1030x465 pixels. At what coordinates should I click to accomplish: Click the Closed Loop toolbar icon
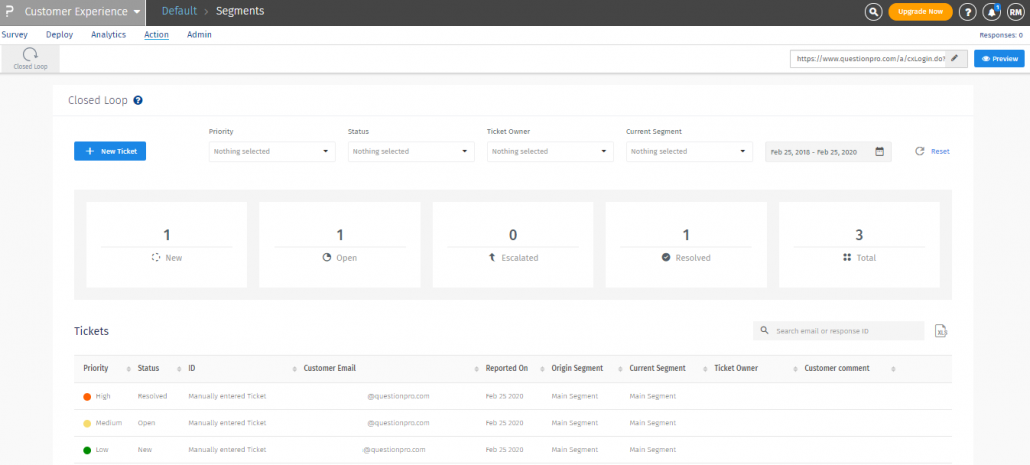[29, 58]
